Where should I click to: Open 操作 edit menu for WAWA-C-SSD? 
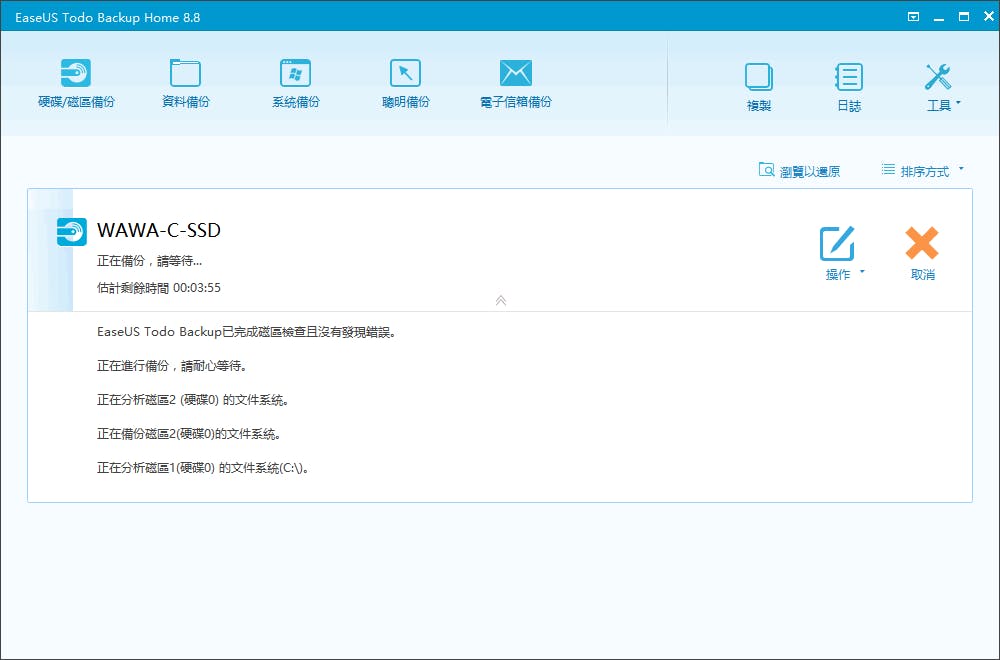(841, 253)
